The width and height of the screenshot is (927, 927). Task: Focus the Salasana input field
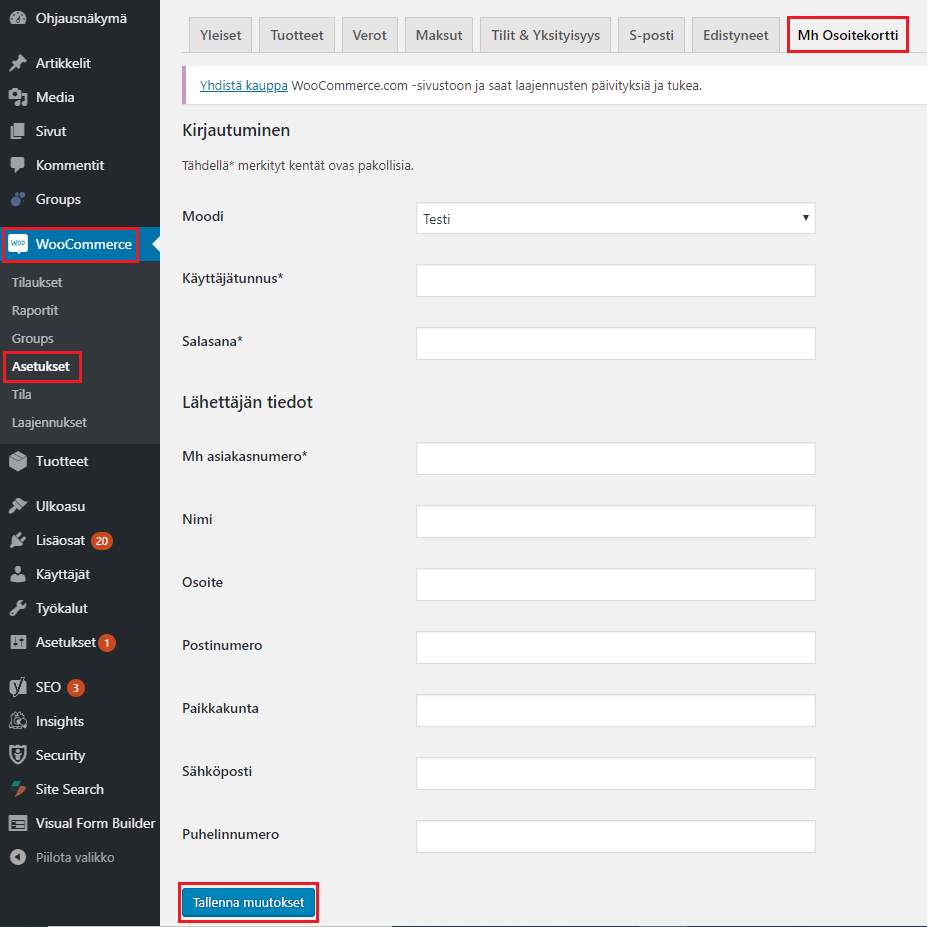(615, 343)
